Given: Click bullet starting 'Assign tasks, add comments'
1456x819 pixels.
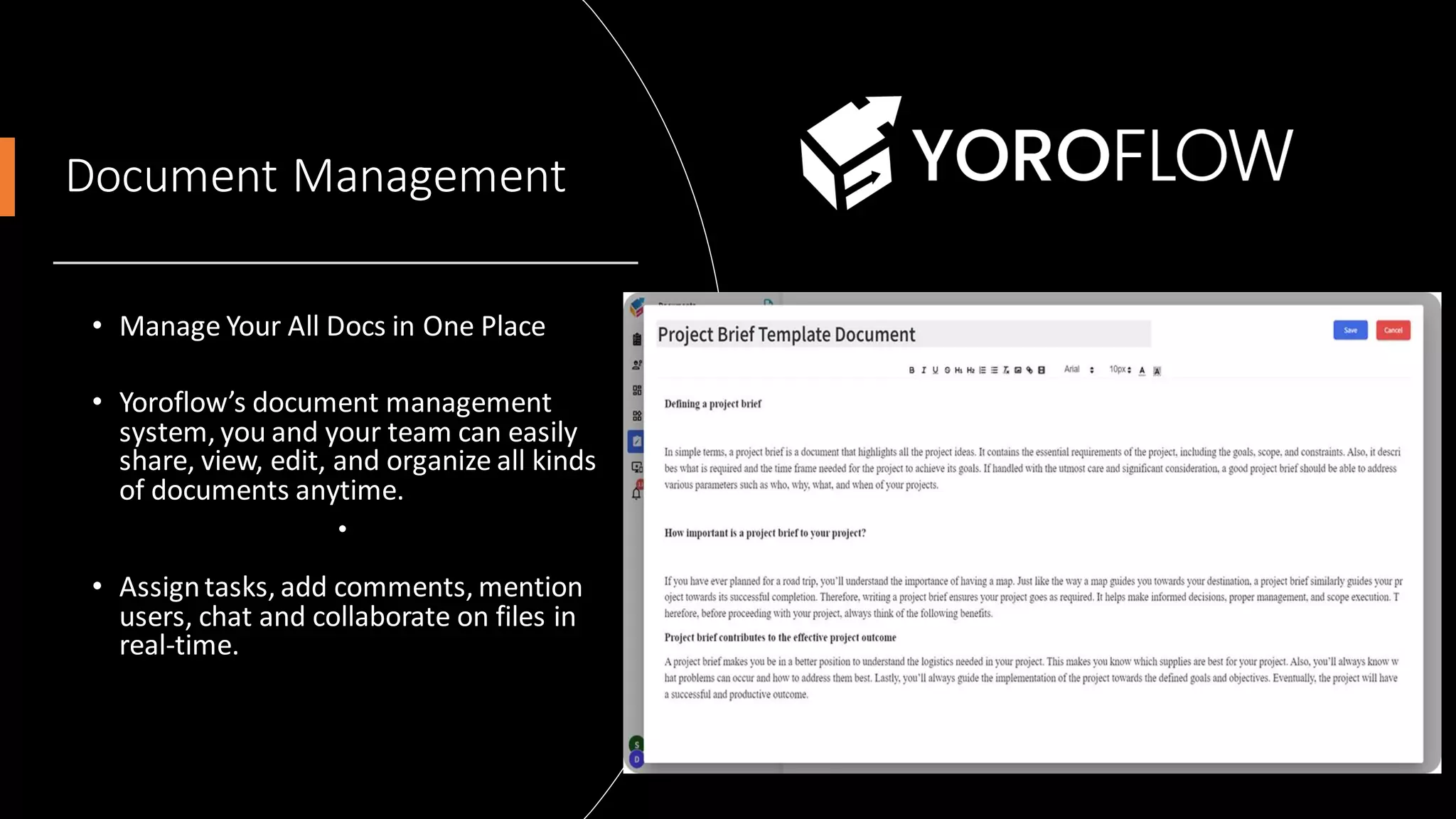Looking at the screenshot, I should [350, 616].
